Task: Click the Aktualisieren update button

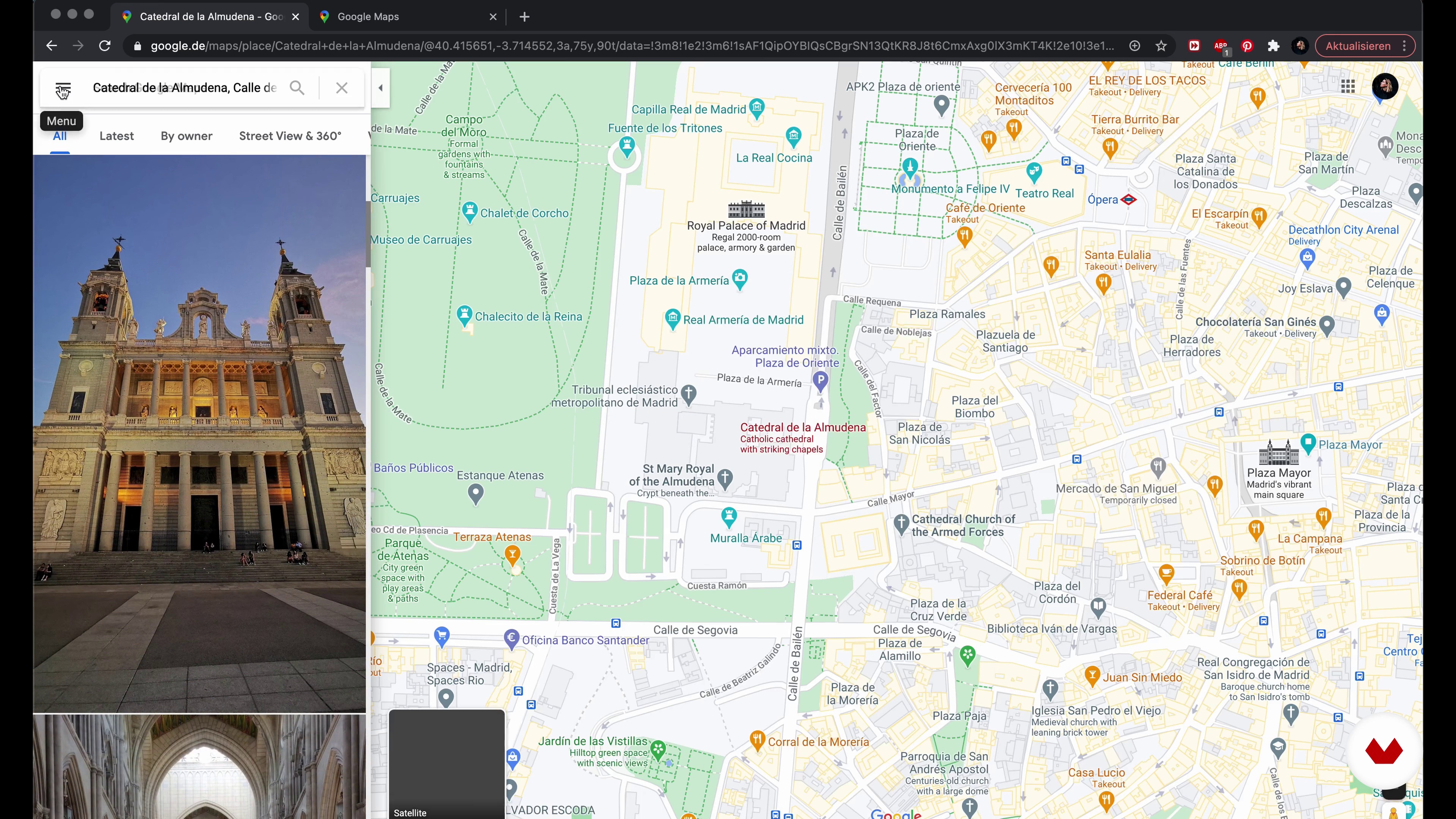Action: [1358, 46]
